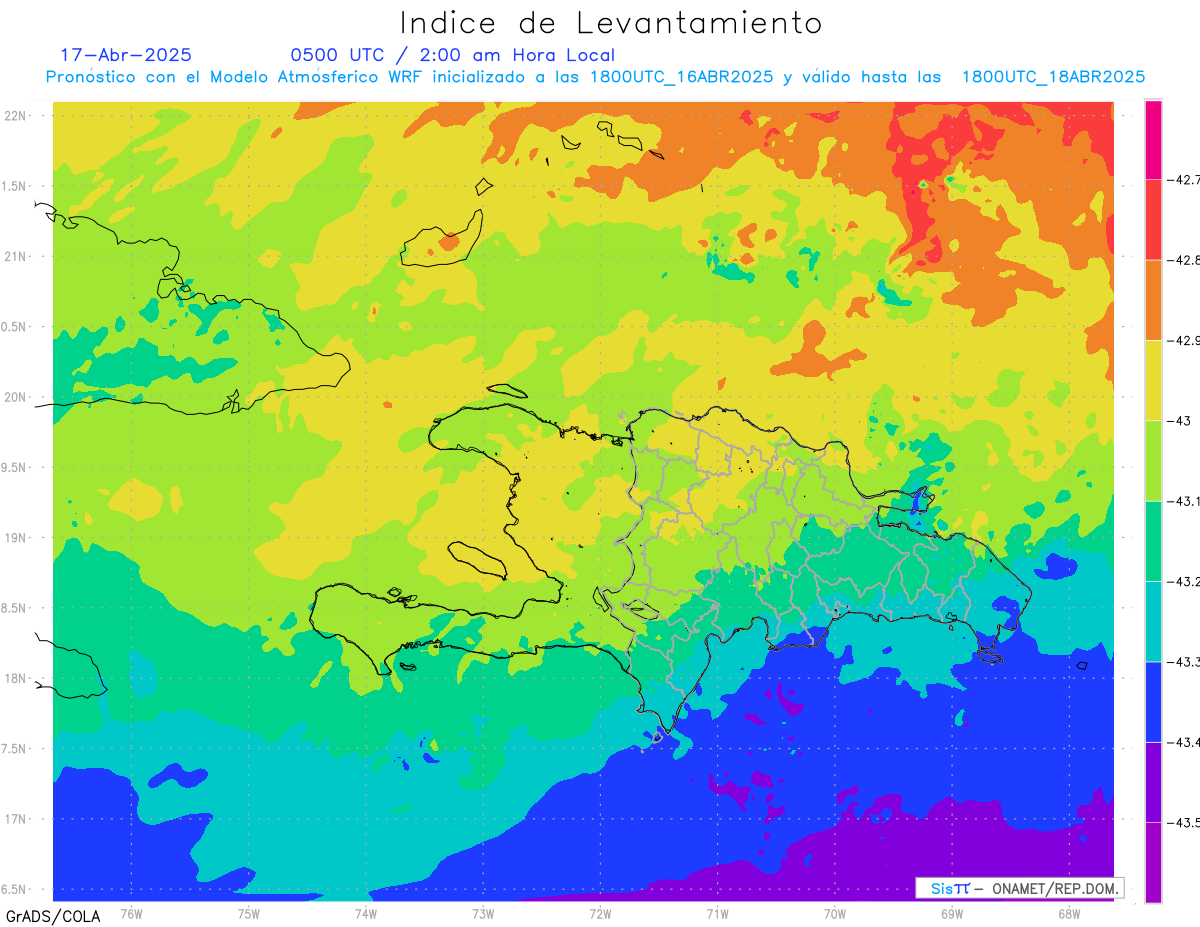Screen dimensions: 1200x927
Task: Click the '-43.1' scale label
Action: [x=1183, y=501]
